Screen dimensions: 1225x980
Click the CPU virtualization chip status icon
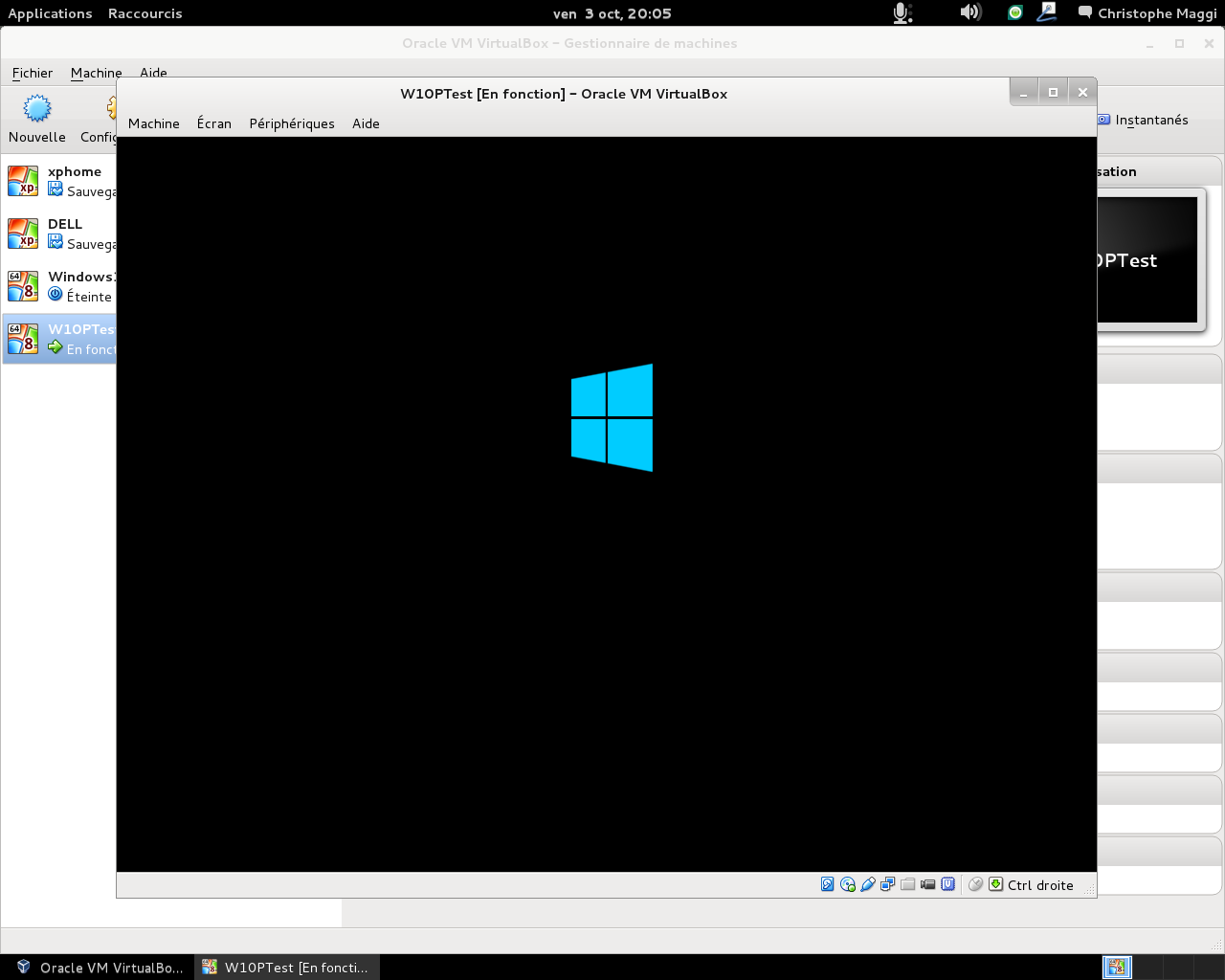point(948,884)
